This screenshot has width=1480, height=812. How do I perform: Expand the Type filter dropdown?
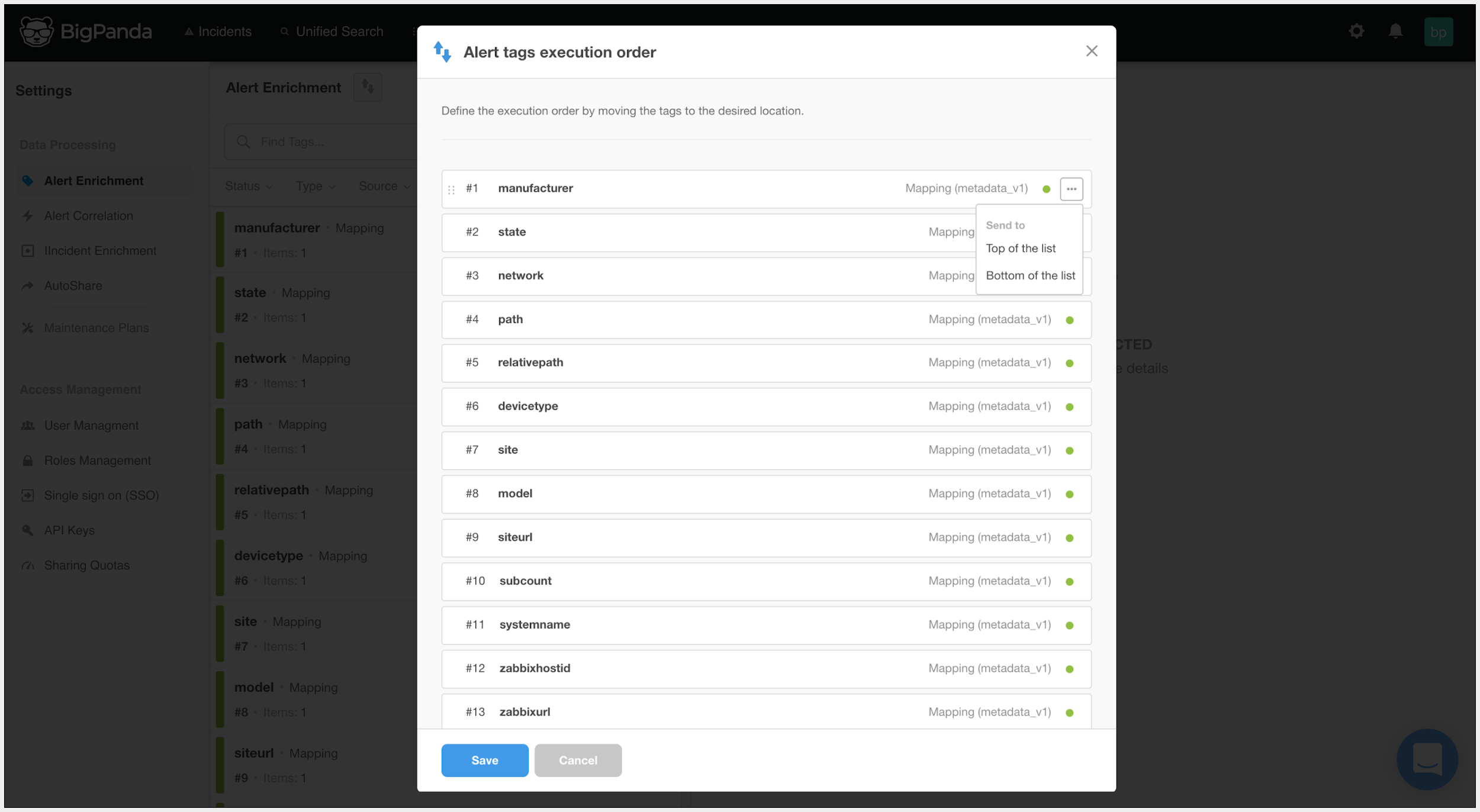[314, 186]
